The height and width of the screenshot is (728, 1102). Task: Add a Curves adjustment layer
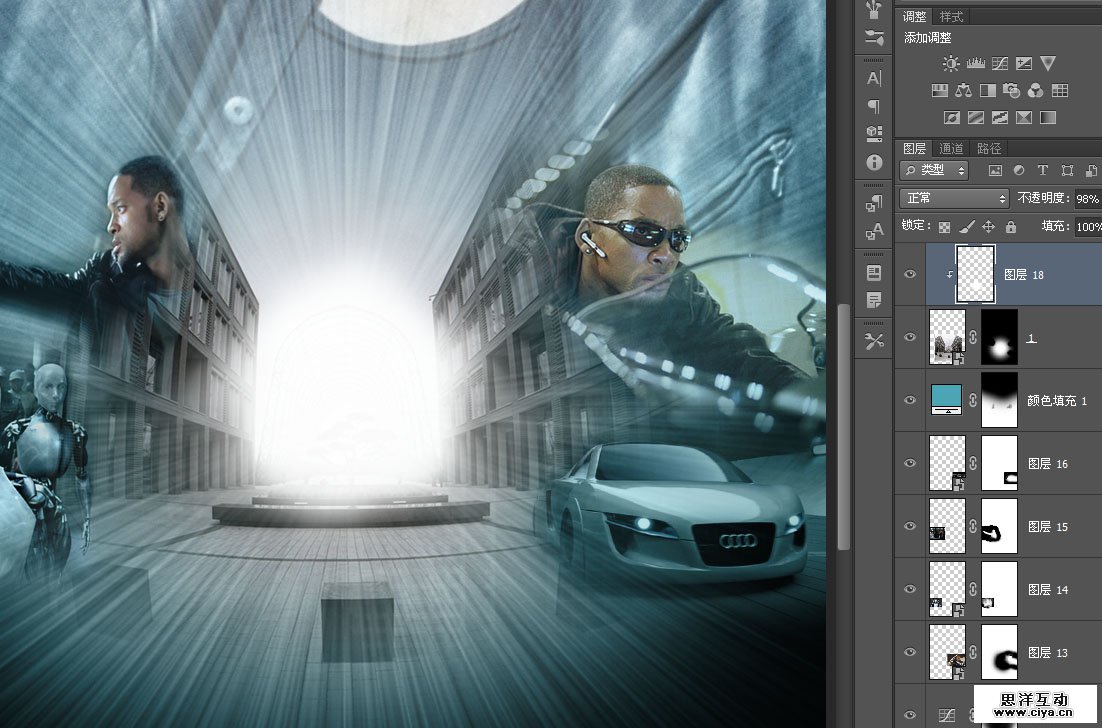tap(999, 63)
